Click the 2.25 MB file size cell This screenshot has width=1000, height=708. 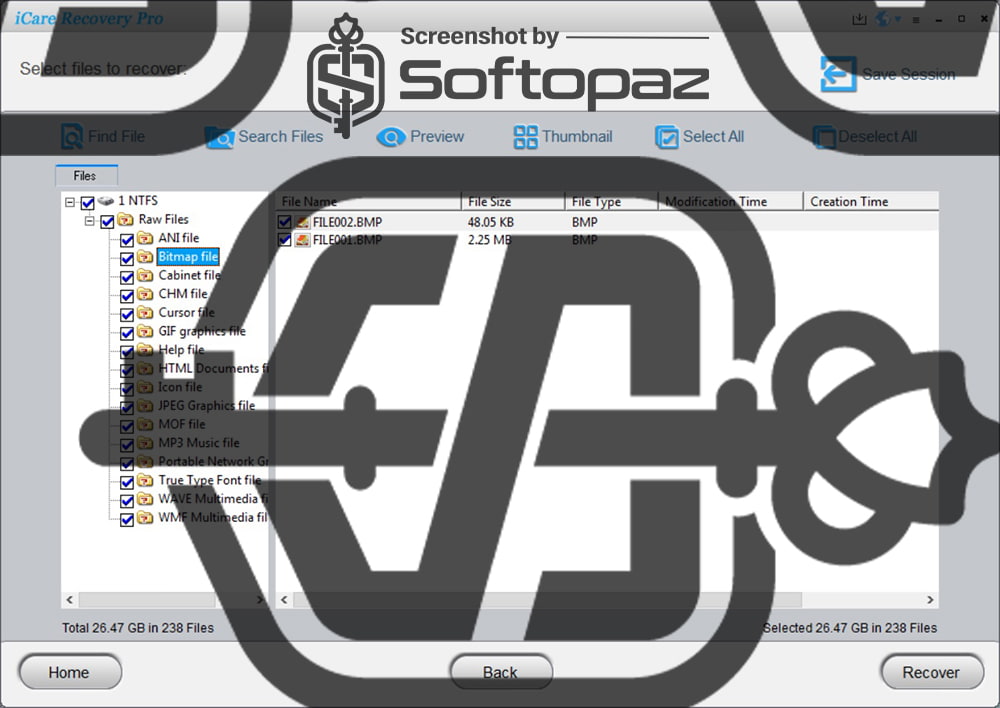tap(490, 240)
